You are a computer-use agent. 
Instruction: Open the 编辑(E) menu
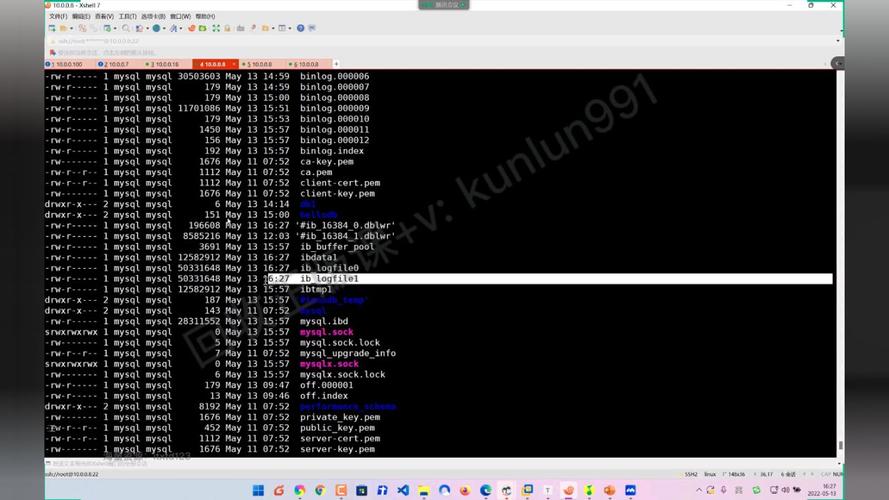point(81,16)
